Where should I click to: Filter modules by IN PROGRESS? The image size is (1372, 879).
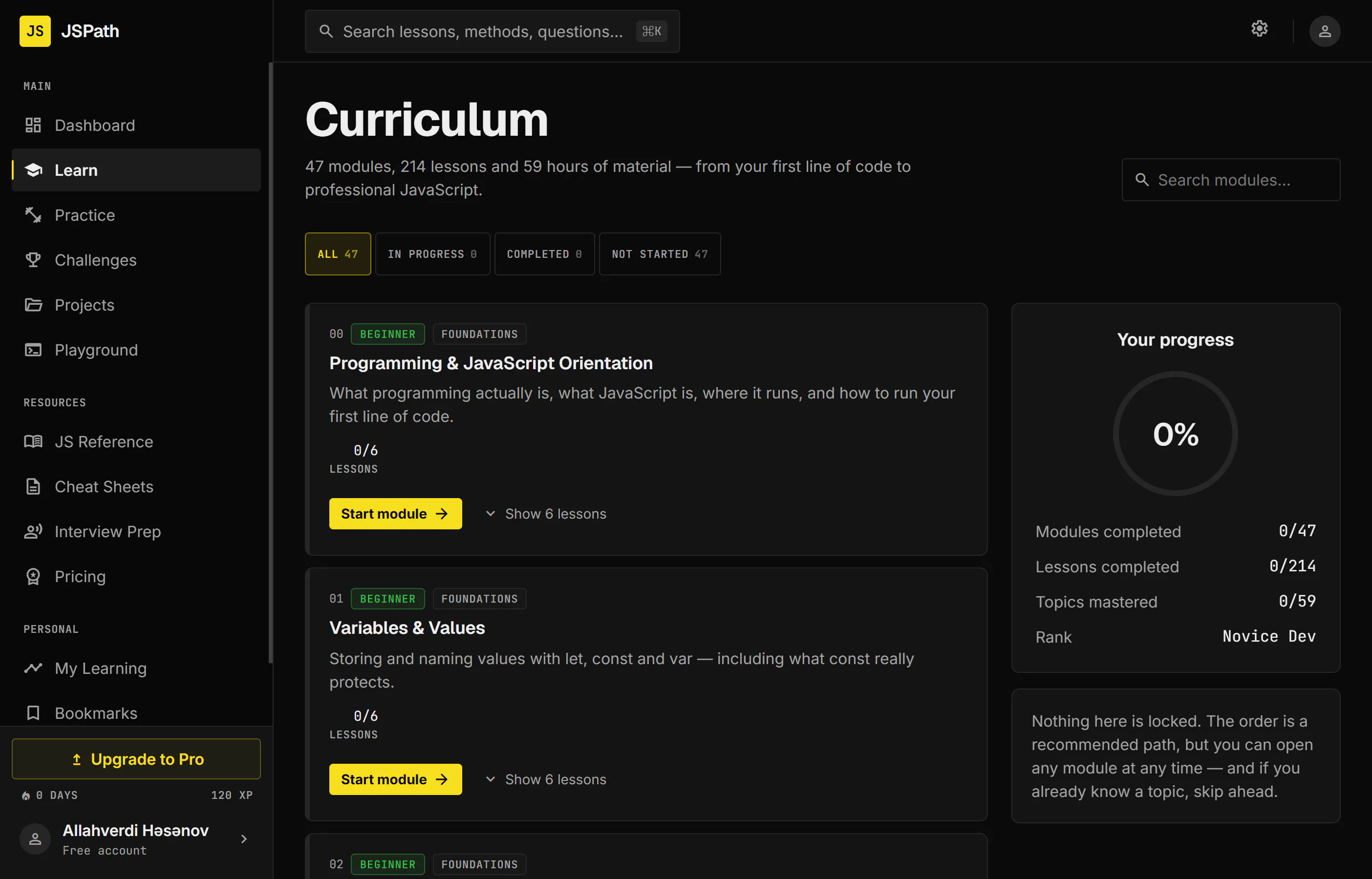[x=432, y=254]
